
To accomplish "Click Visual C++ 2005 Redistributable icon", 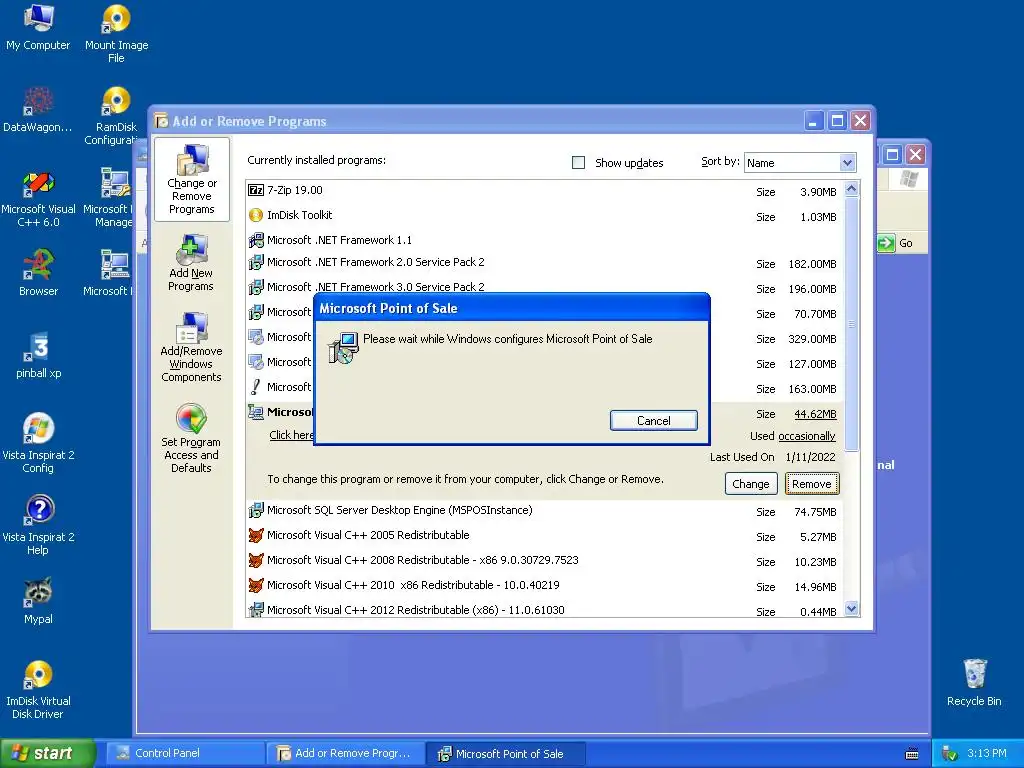I will tap(256, 535).
